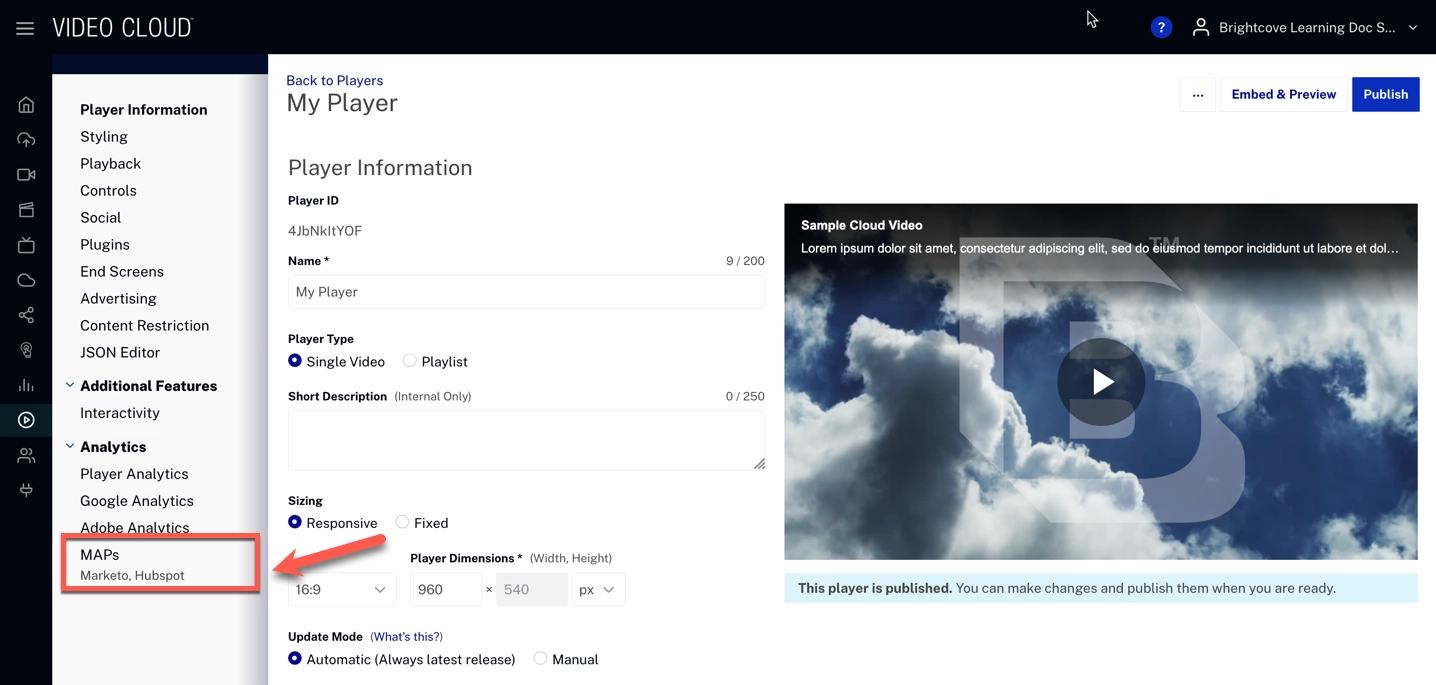The image size is (1436, 685).
Task: Click the blue help question mark icon
Action: point(1160,28)
